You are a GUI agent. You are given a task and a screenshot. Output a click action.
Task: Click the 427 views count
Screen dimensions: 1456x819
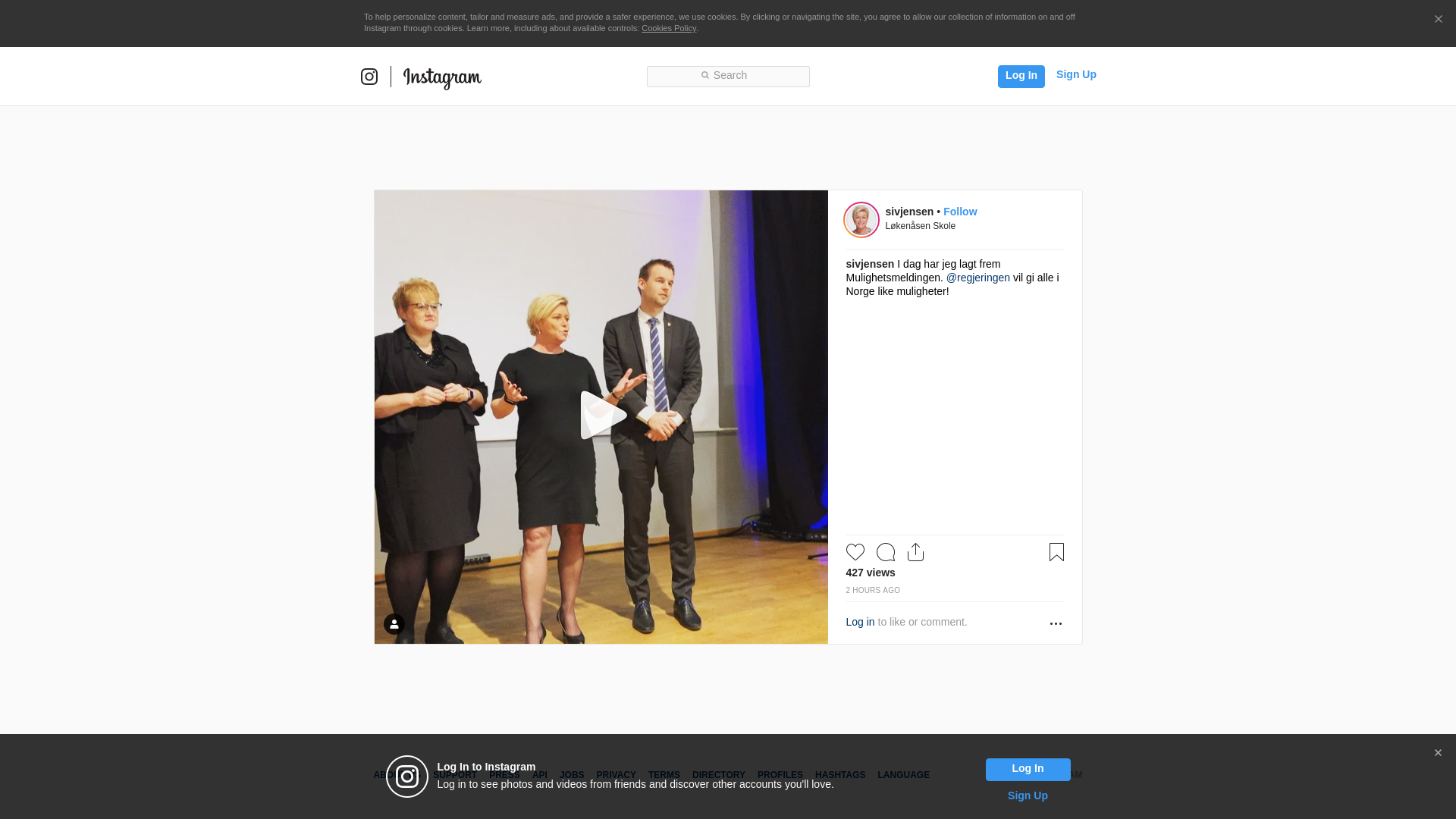point(871,573)
